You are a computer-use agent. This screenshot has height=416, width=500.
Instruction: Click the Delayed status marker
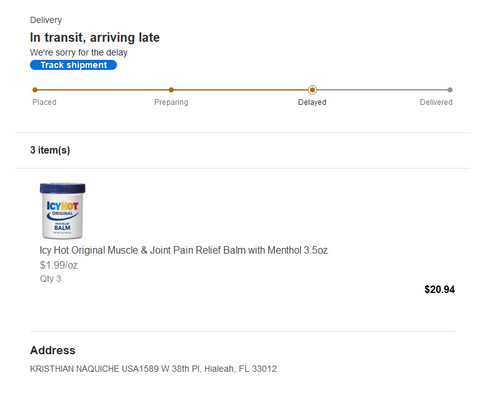[x=312, y=90]
